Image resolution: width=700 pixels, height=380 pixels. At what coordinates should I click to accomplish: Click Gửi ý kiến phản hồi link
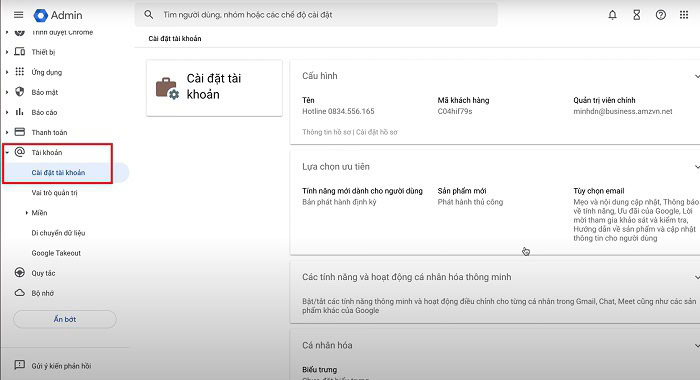click(x=61, y=366)
